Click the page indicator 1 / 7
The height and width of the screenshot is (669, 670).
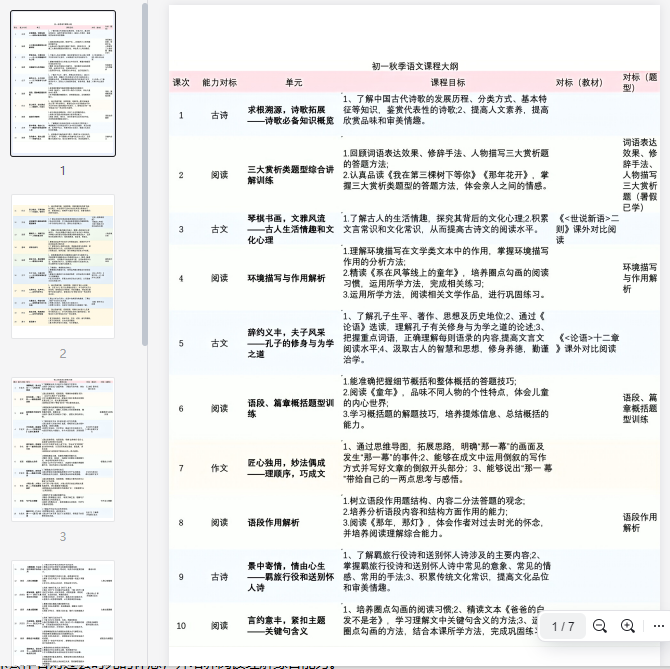pyautogui.click(x=563, y=626)
